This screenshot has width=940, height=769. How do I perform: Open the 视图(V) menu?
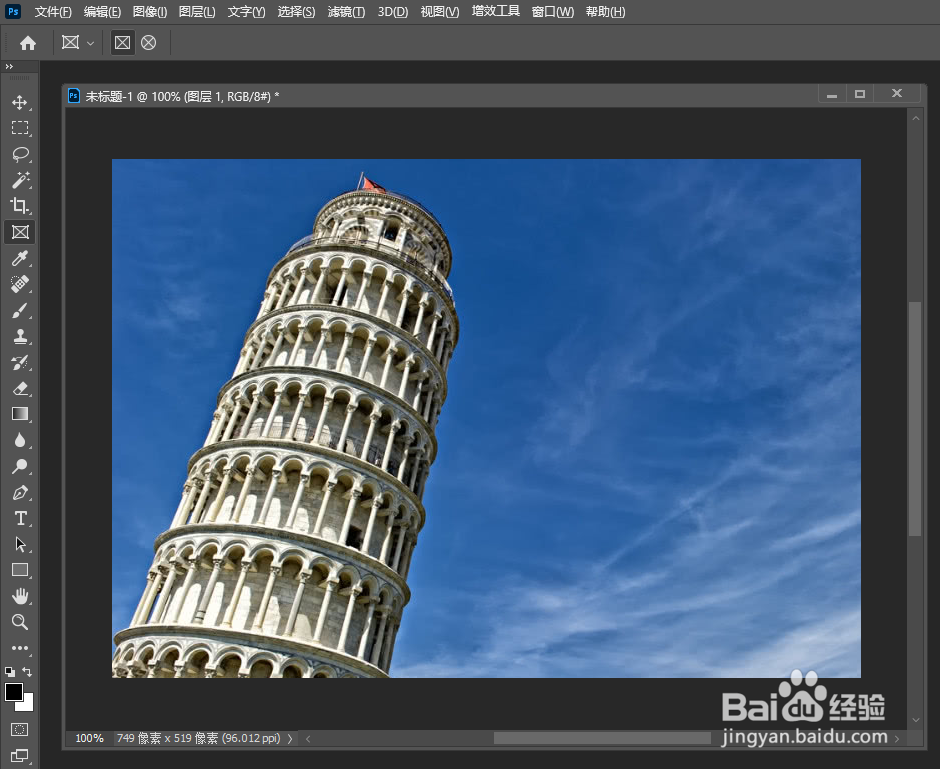coord(439,11)
